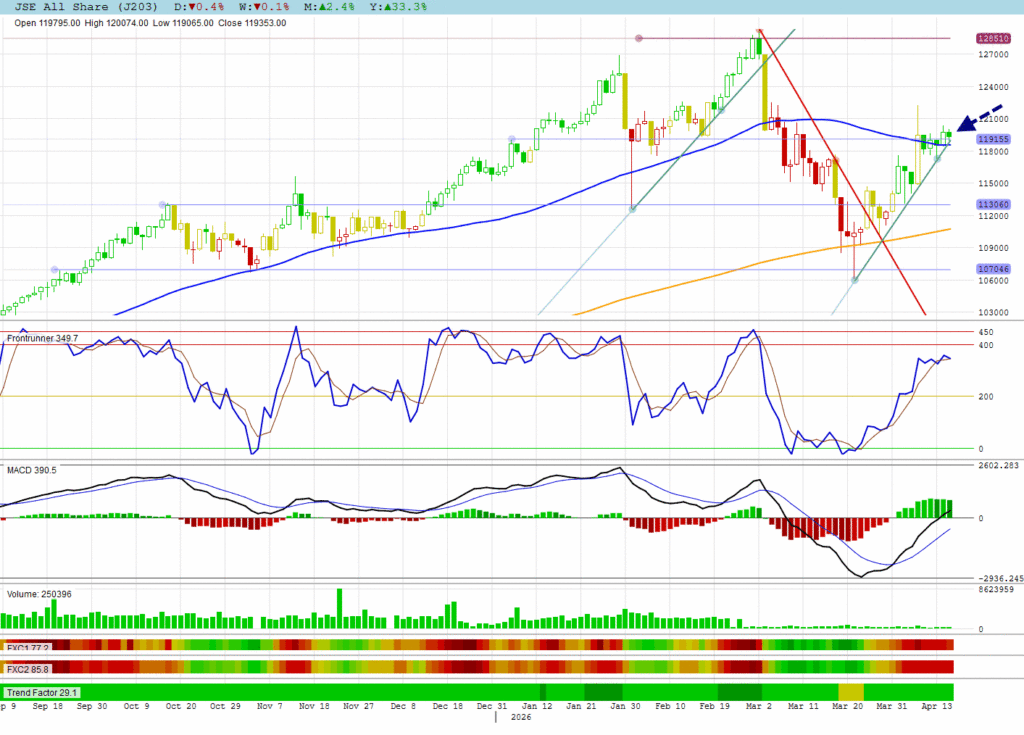Click the 107046 price level tag
This screenshot has height=735, width=1024.
tap(992, 269)
